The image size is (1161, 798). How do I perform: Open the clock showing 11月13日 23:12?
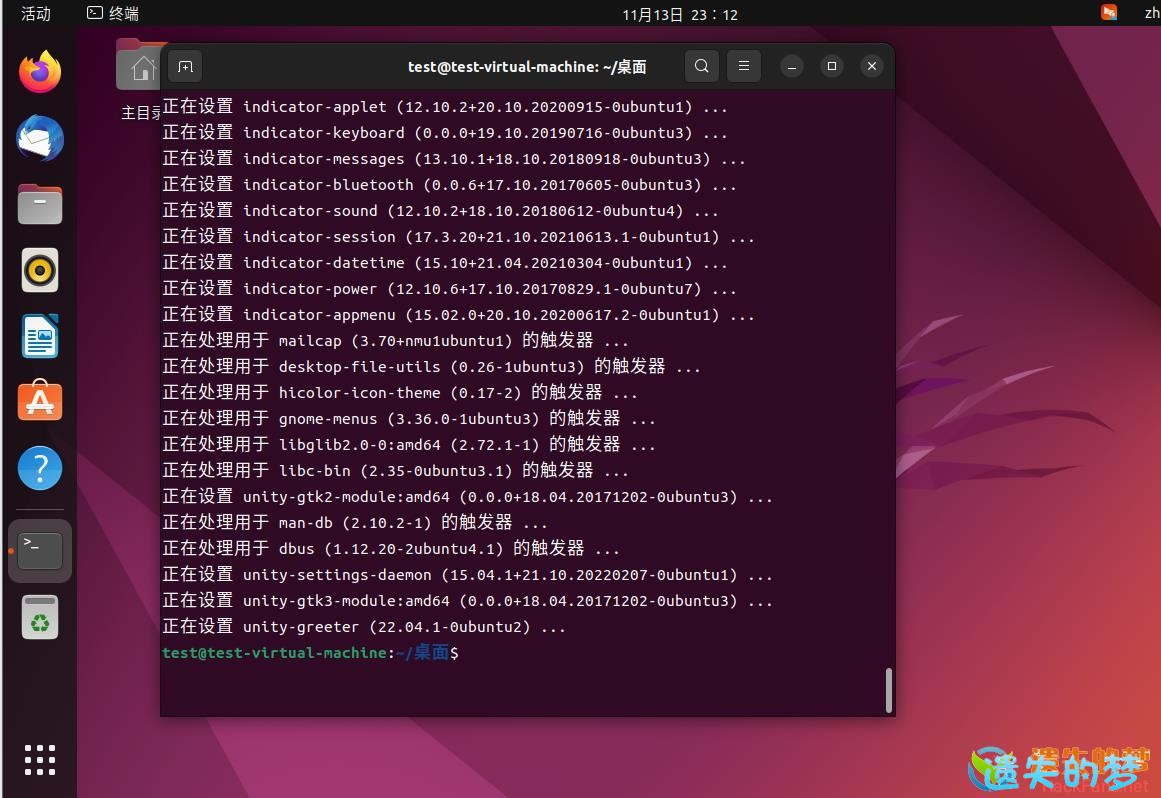point(680,15)
